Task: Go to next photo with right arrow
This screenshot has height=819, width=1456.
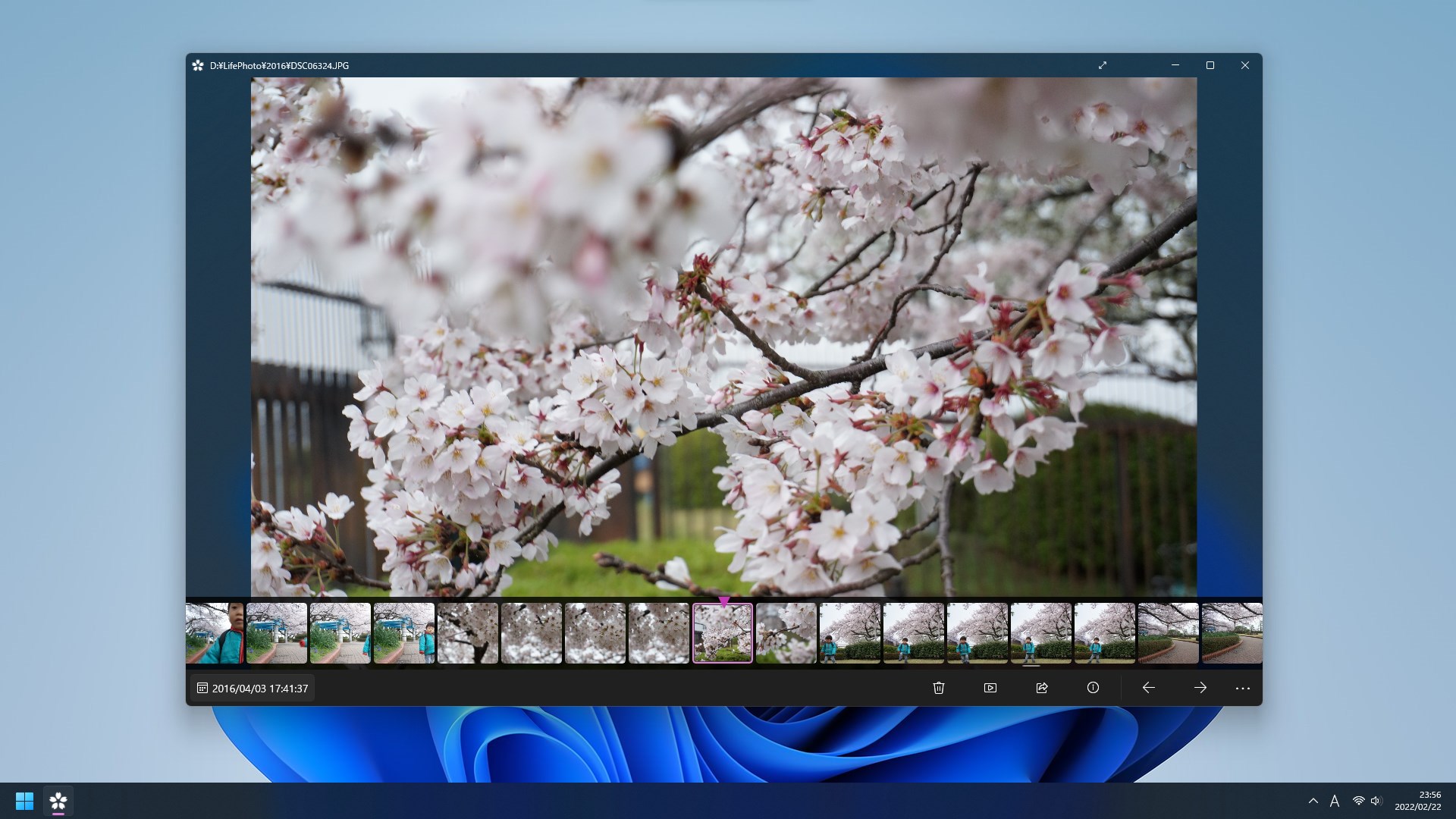Action: point(1200,688)
